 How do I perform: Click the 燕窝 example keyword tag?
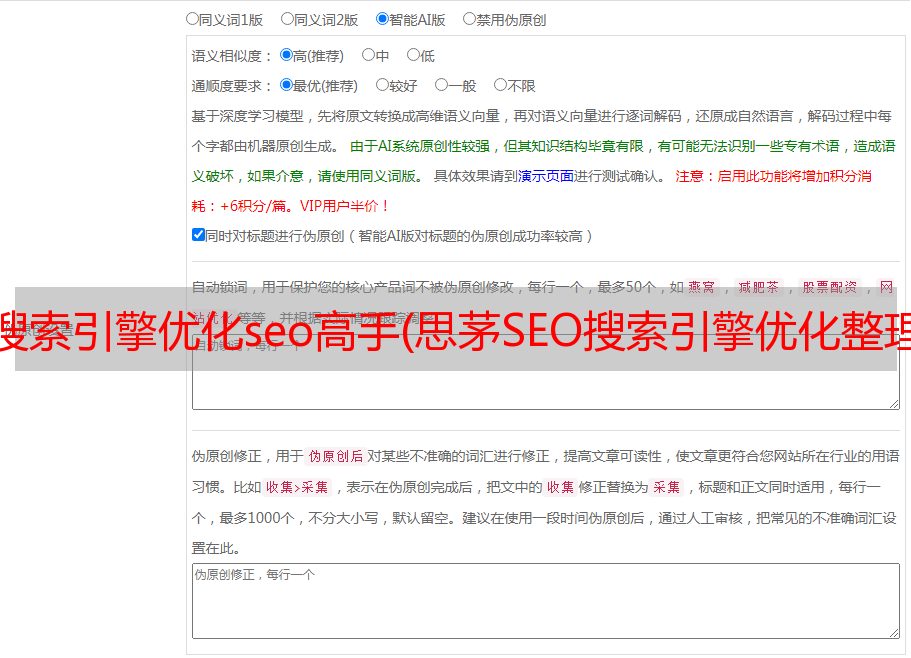pyautogui.click(x=702, y=287)
